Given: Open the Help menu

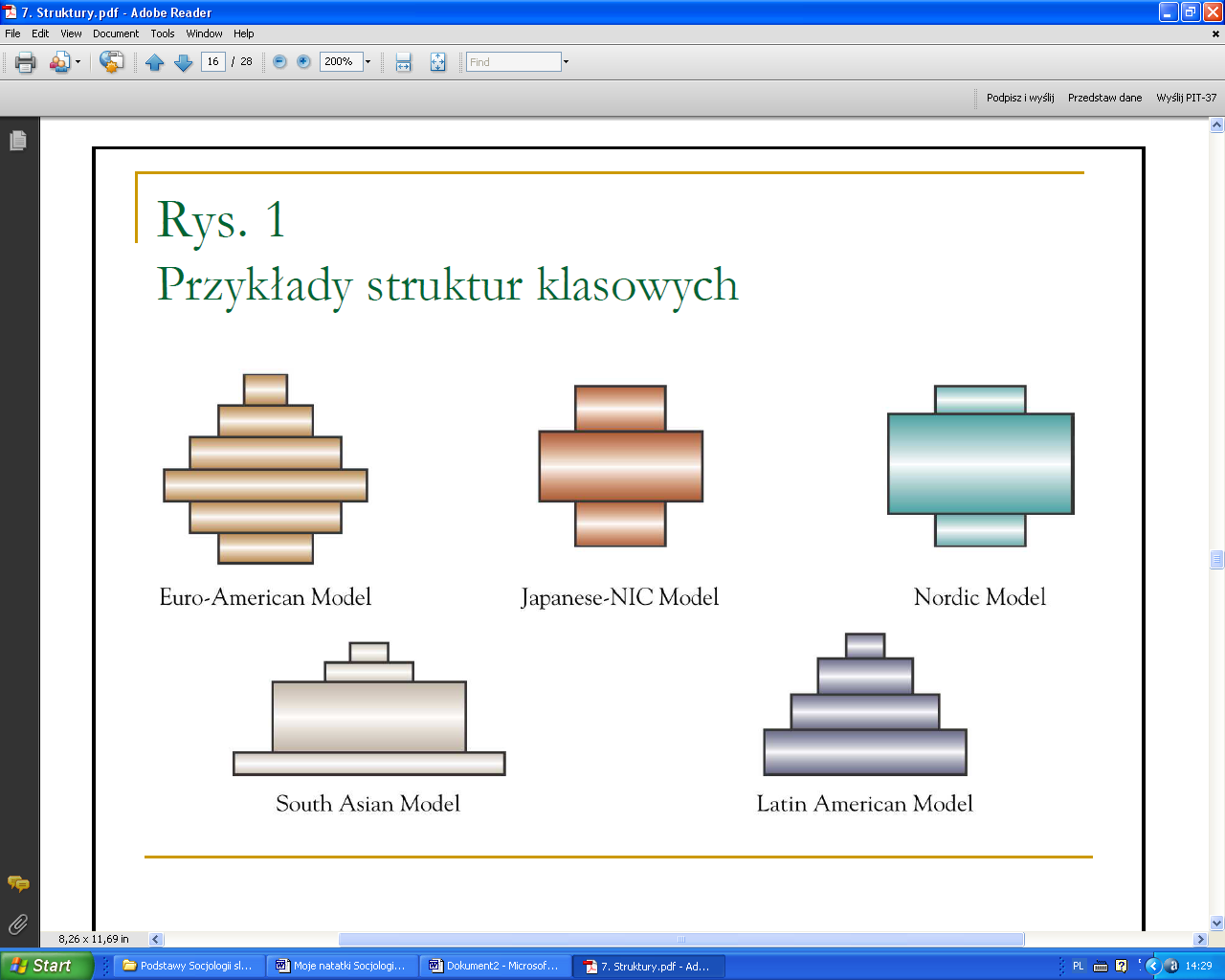Looking at the screenshot, I should click(244, 33).
